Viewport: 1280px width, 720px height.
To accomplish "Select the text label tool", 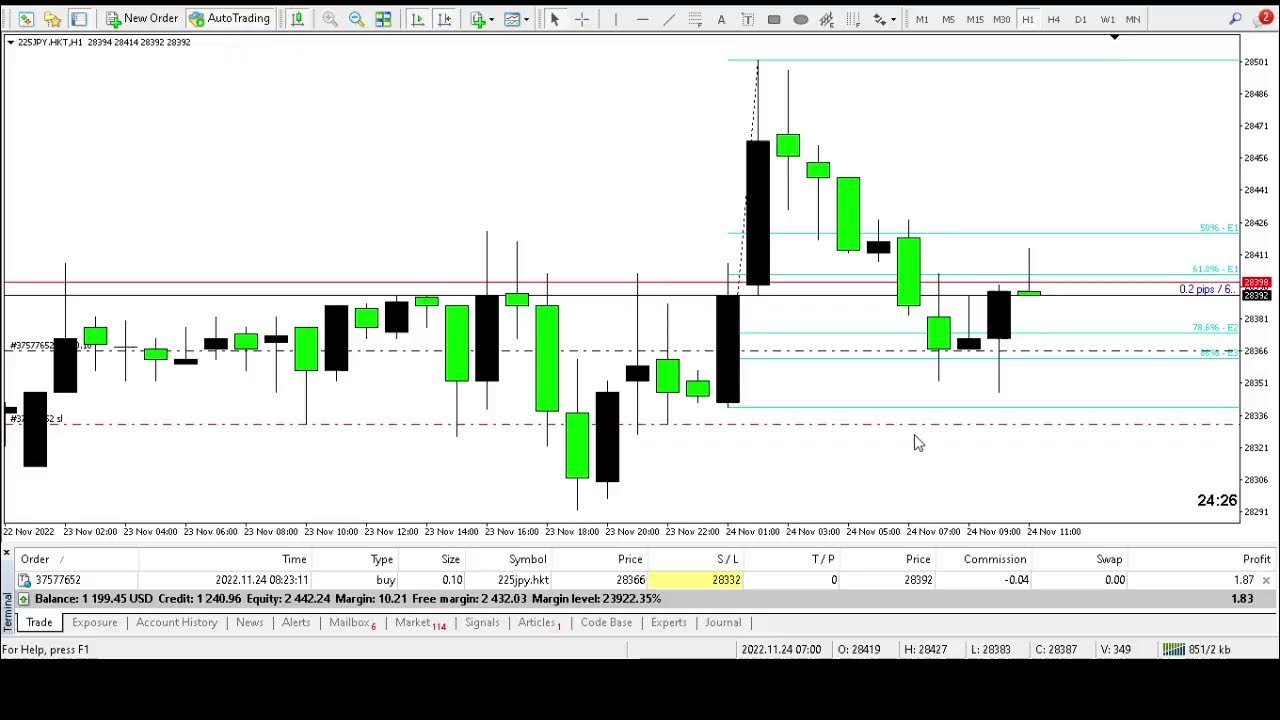I will [x=747, y=19].
